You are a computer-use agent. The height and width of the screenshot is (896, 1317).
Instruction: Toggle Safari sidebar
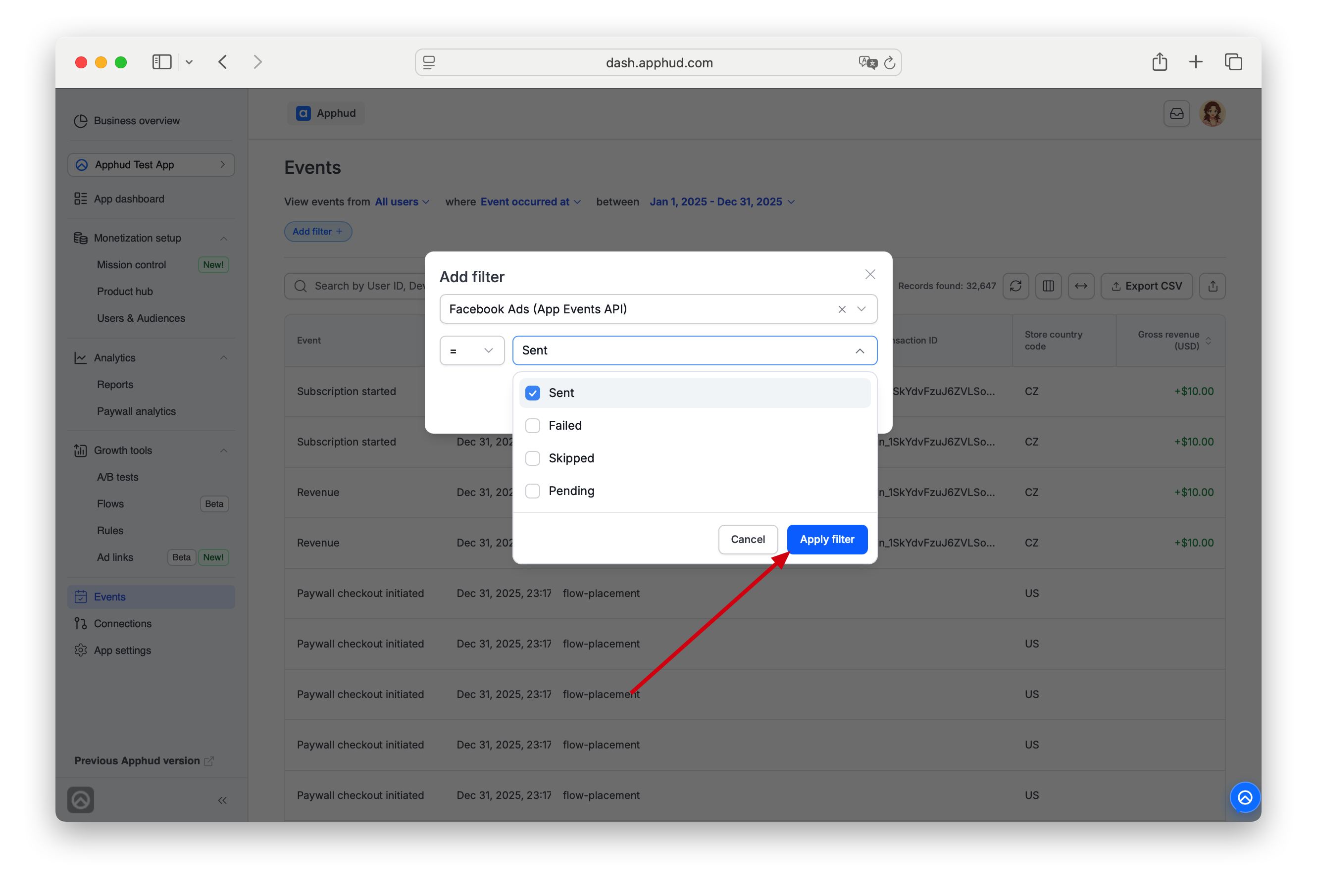[161, 62]
